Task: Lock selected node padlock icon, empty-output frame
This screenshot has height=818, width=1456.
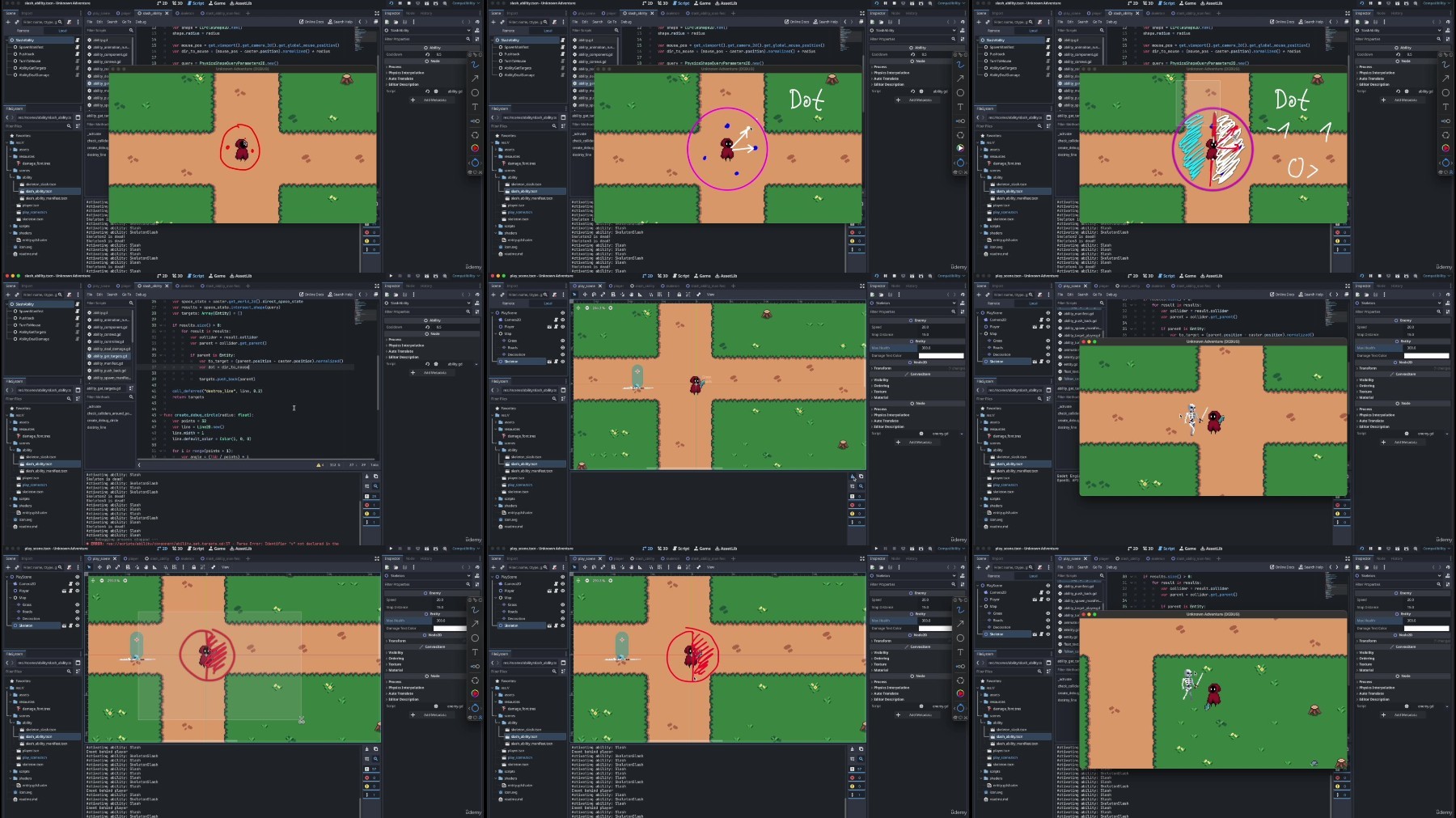Action: (679, 295)
